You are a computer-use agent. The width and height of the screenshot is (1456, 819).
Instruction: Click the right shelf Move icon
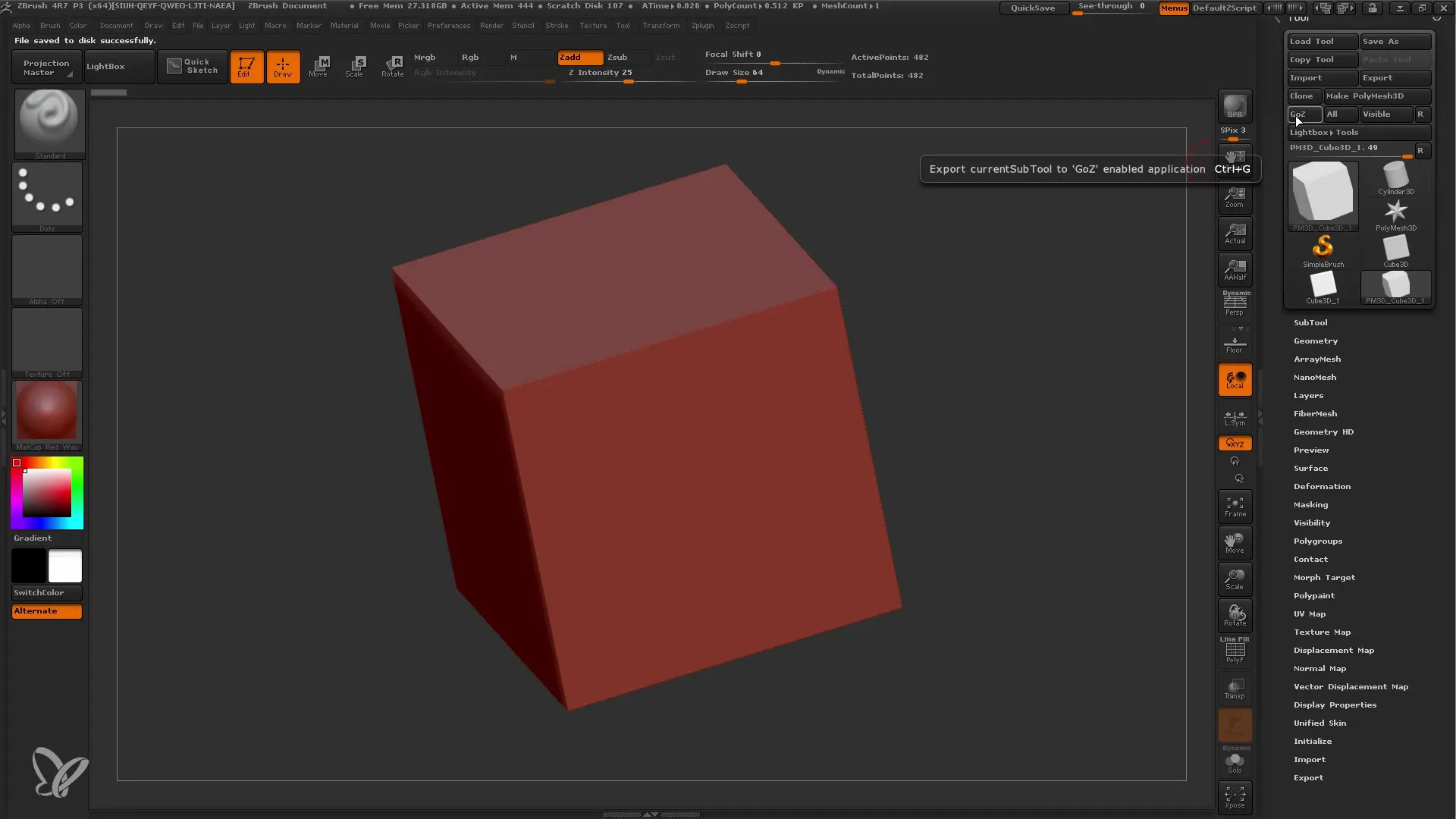[1235, 544]
